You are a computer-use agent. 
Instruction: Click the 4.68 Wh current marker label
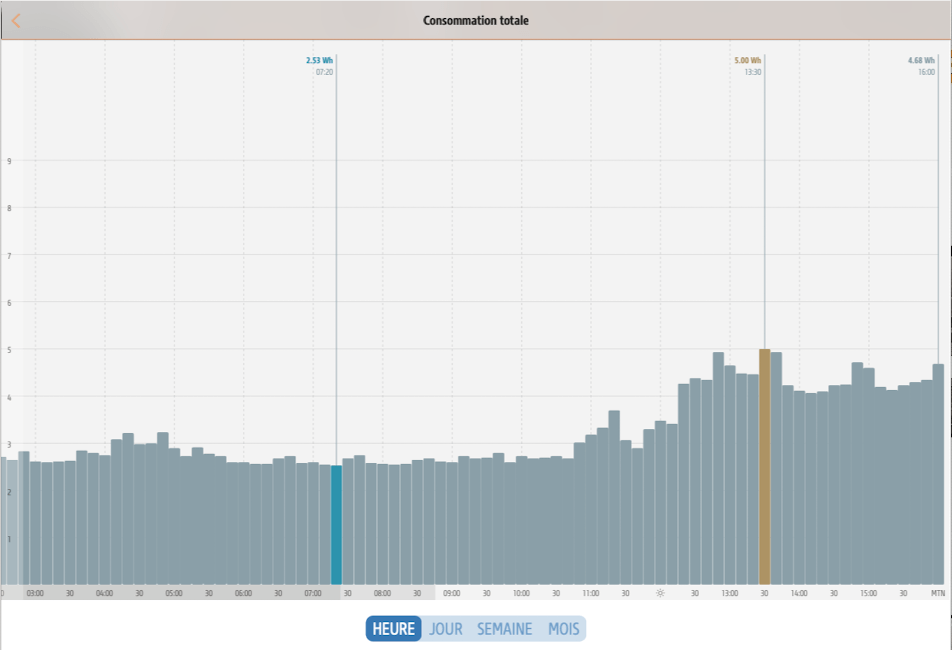tap(921, 61)
